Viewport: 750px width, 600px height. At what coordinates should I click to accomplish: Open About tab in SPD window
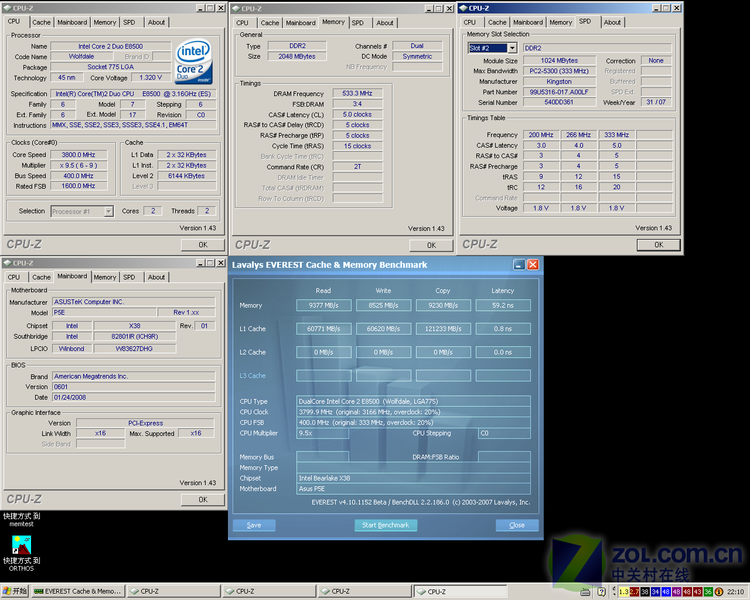click(612, 22)
